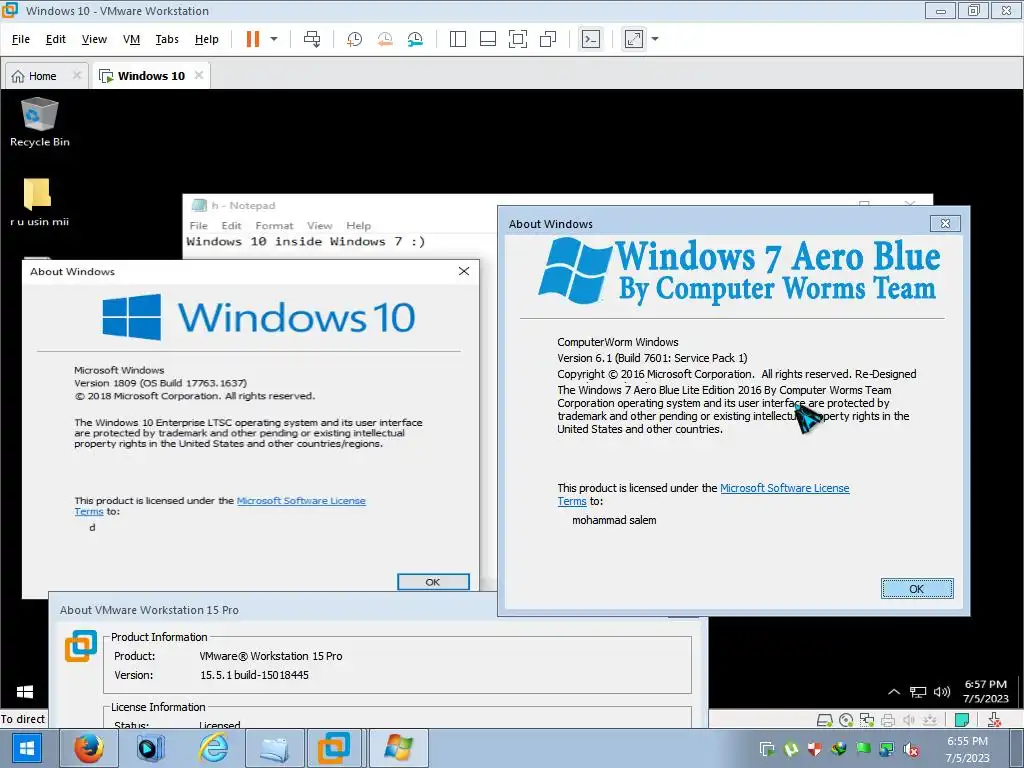
Task: Revert the VM to its previous snapshot
Action: click(x=385, y=39)
